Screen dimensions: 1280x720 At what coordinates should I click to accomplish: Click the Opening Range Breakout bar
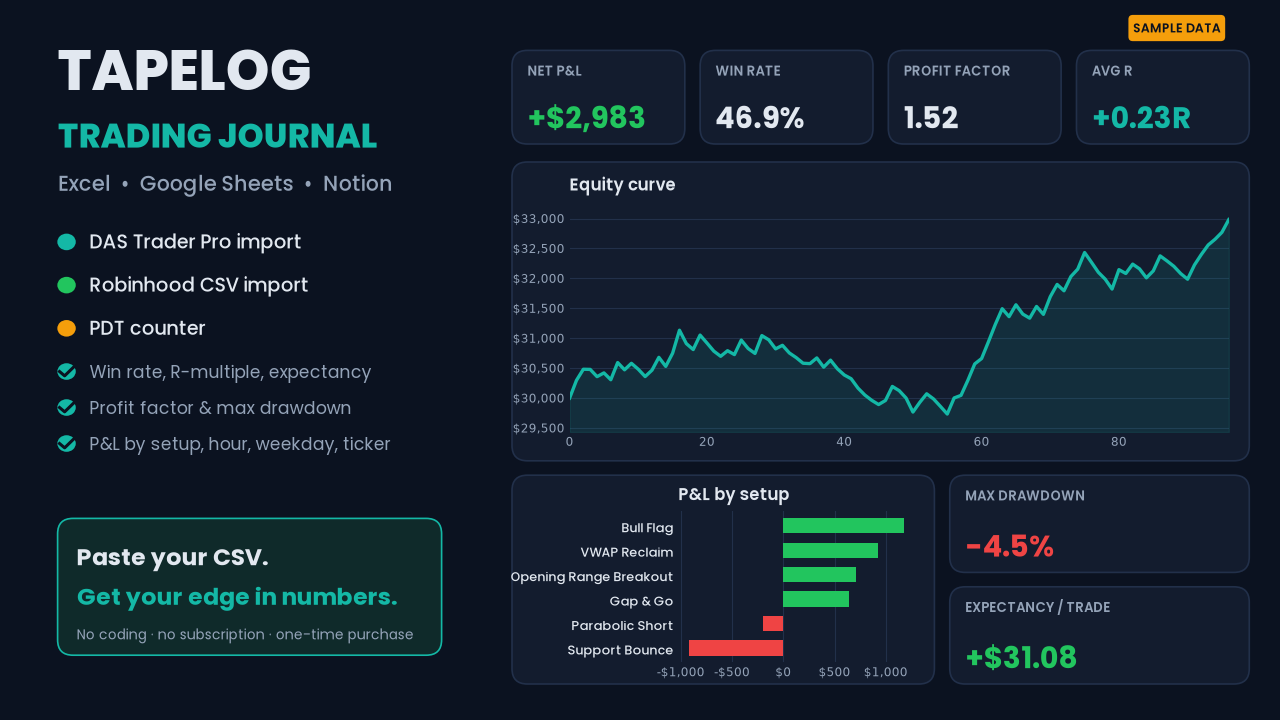tap(819, 575)
